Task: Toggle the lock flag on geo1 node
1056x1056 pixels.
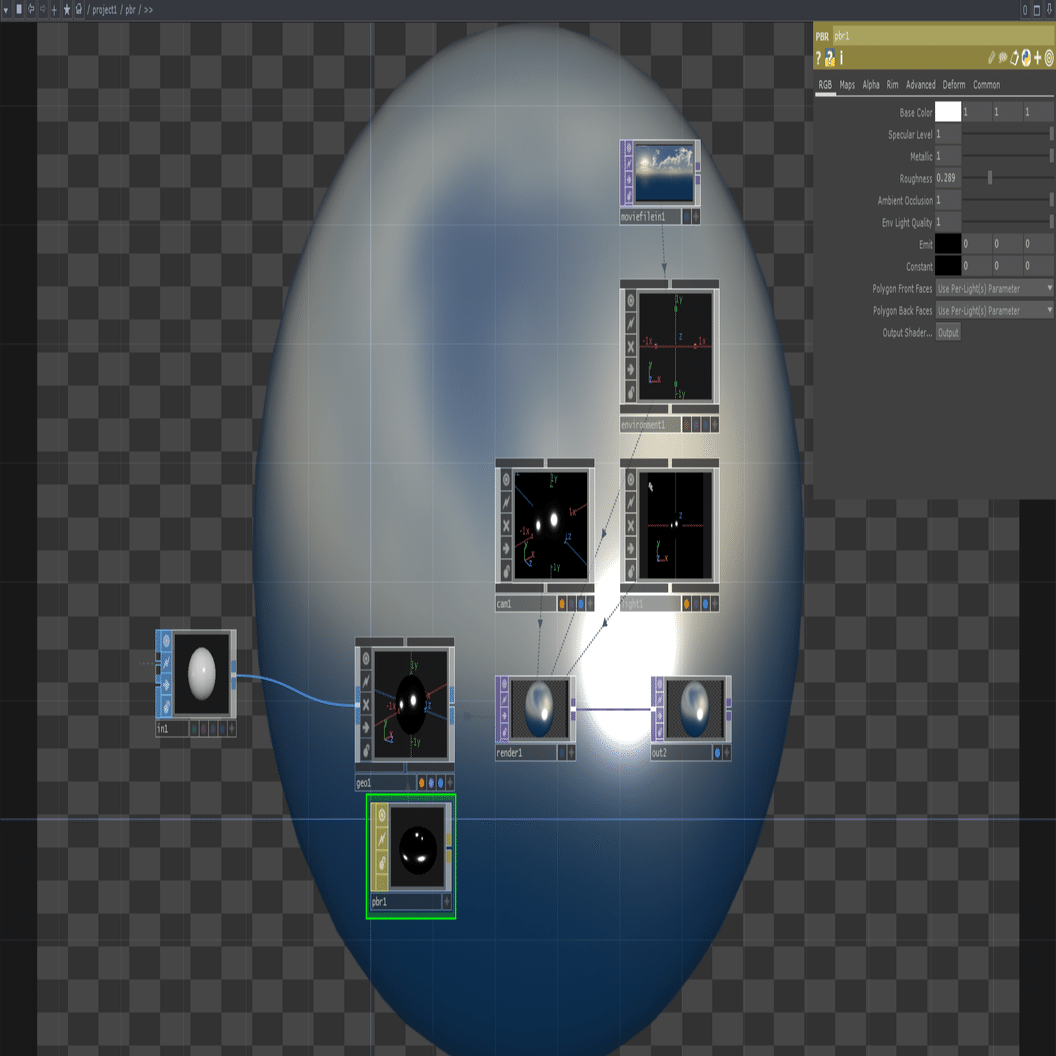Action: tap(366, 750)
